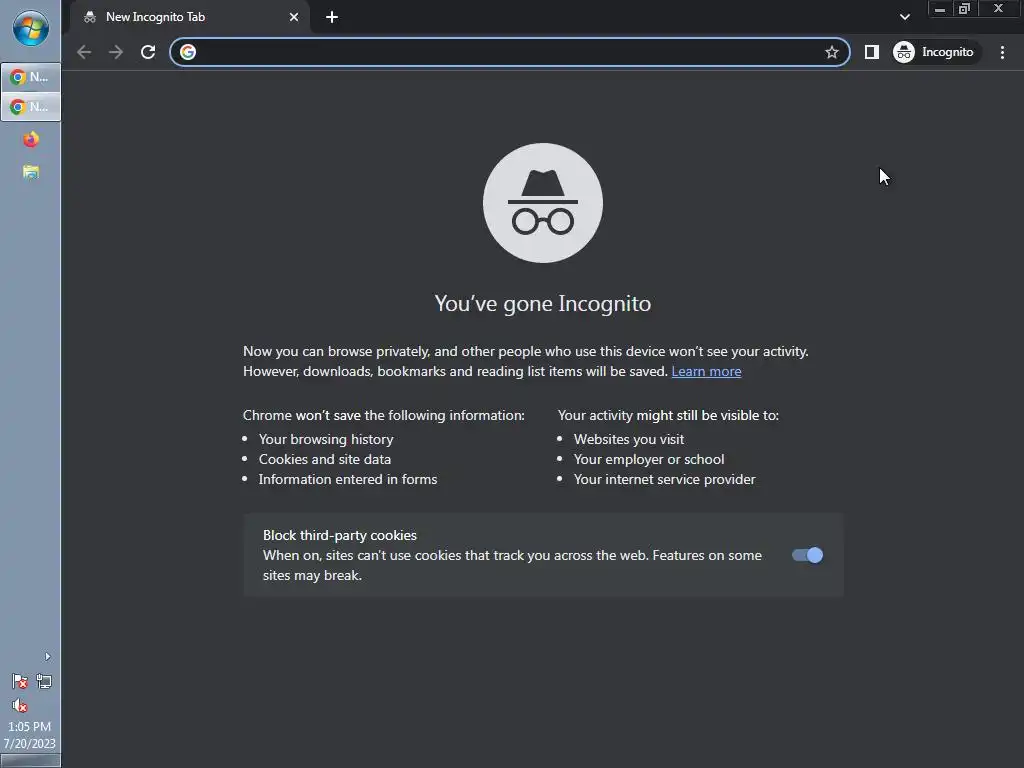The image size is (1024, 768).
Task: Click the network status tray icon
Action: [44, 682]
